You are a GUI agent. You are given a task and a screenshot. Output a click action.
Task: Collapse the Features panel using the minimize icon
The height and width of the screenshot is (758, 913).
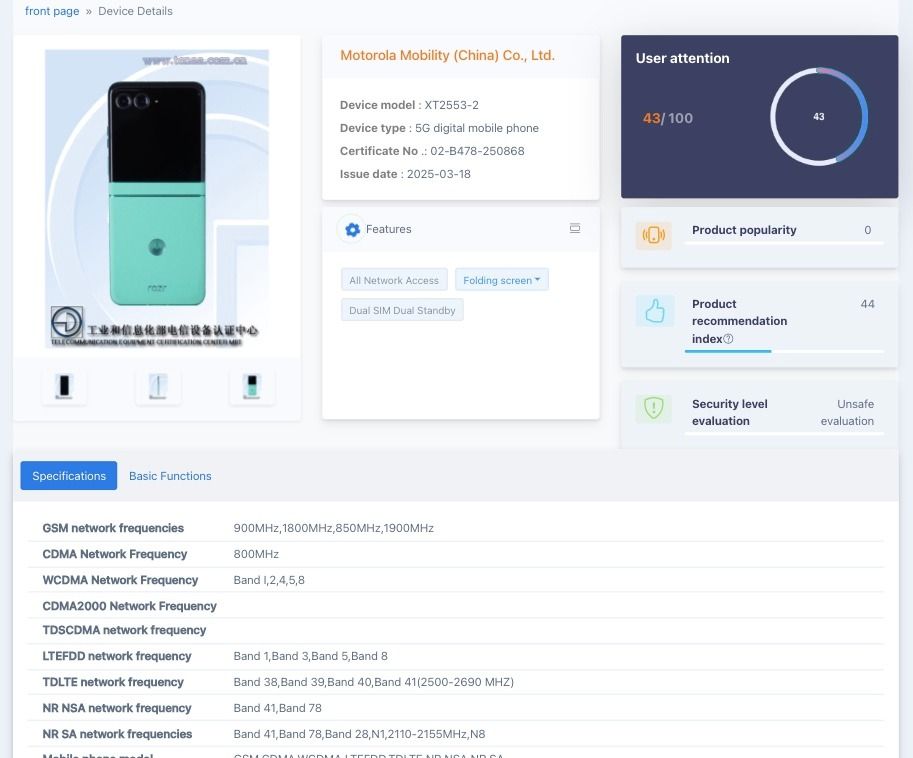pyautogui.click(x=575, y=228)
